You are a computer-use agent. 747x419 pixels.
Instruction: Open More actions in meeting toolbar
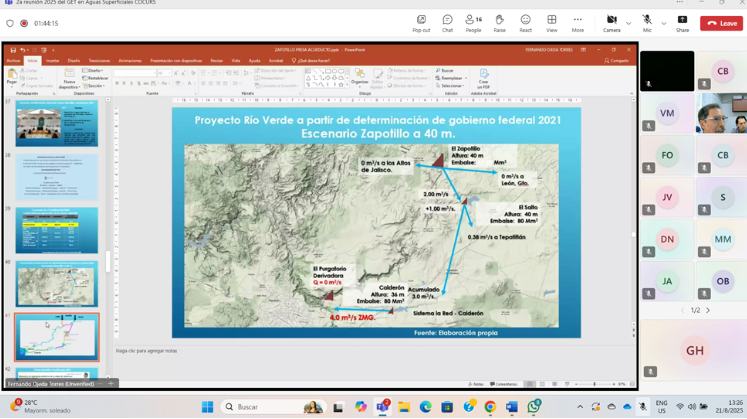[577, 23]
